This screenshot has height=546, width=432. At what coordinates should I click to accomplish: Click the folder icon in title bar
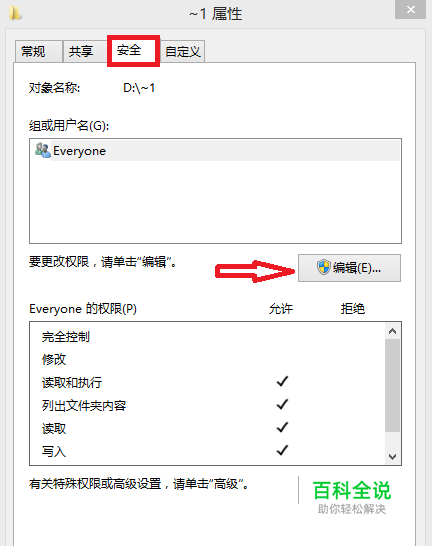pos(15,13)
